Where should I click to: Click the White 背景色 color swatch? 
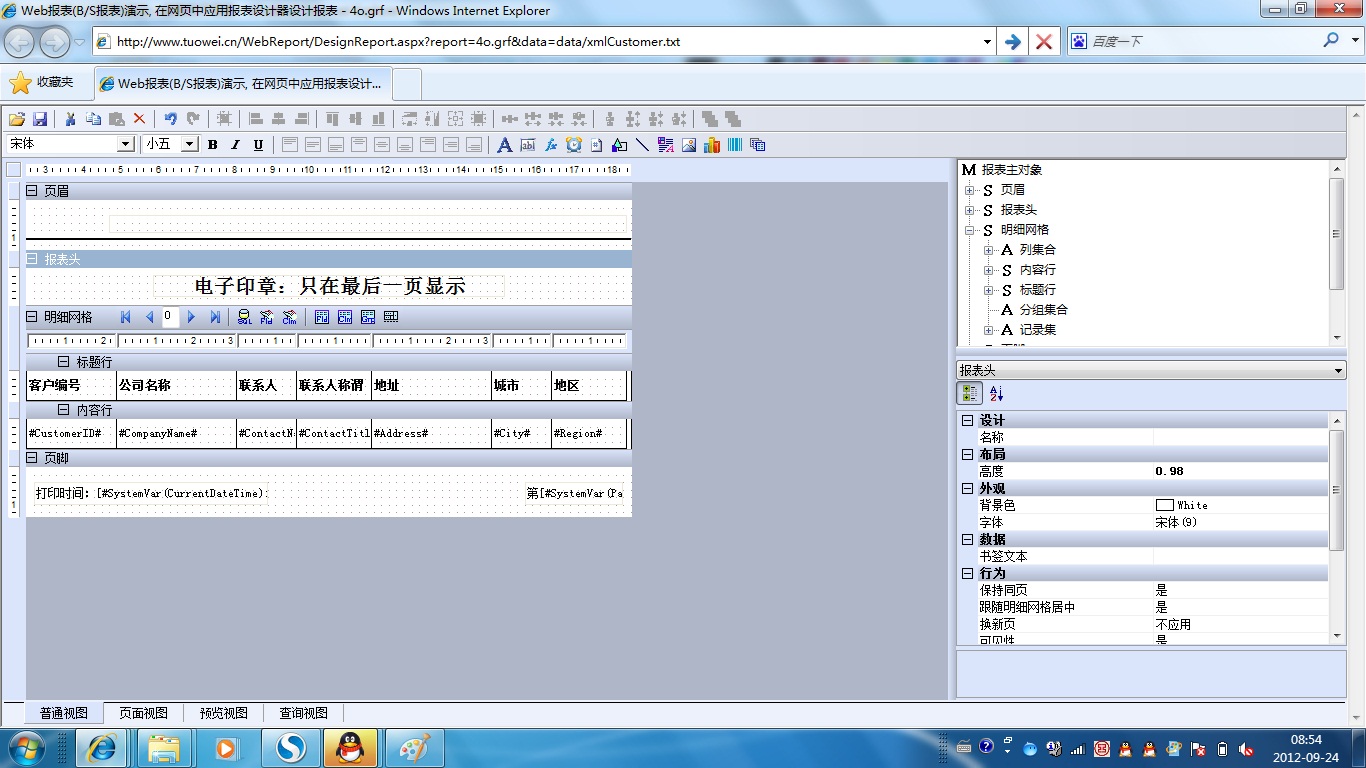pyautogui.click(x=1164, y=505)
